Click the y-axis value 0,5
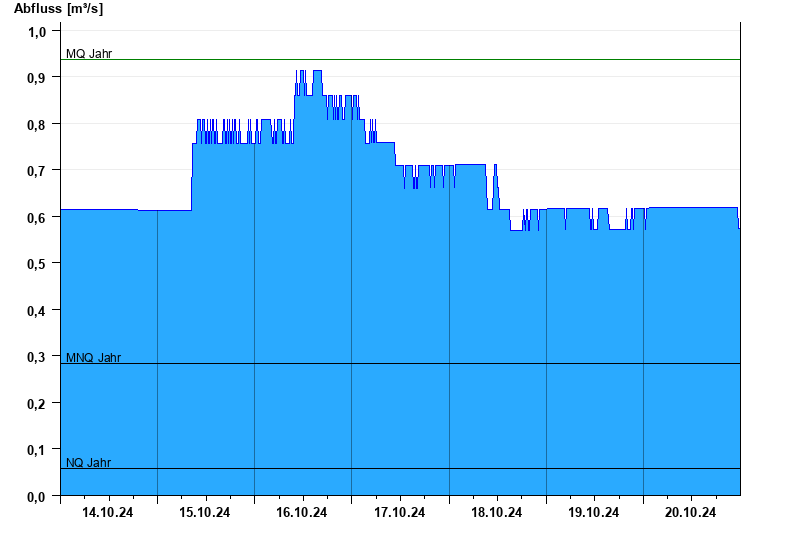800x550 pixels. [x=37, y=264]
